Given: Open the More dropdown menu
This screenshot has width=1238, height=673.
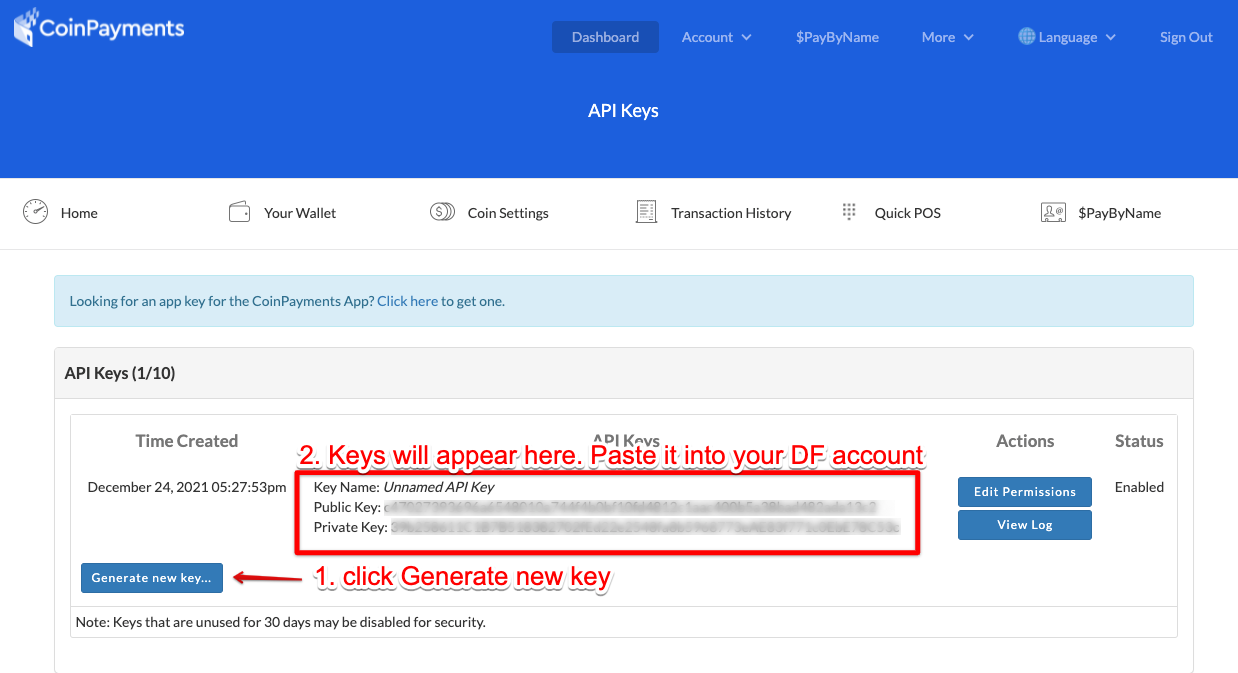Looking at the screenshot, I should click(946, 37).
